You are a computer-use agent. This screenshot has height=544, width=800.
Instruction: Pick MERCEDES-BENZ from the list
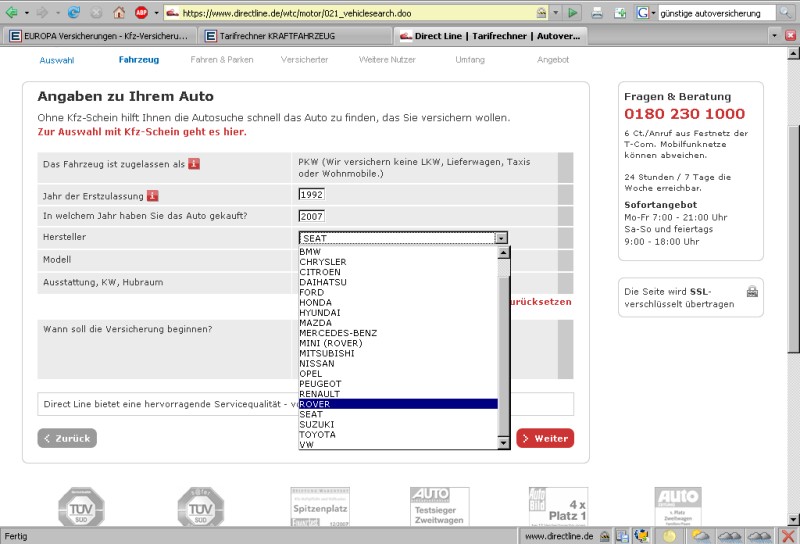pyautogui.click(x=398, y=333)
